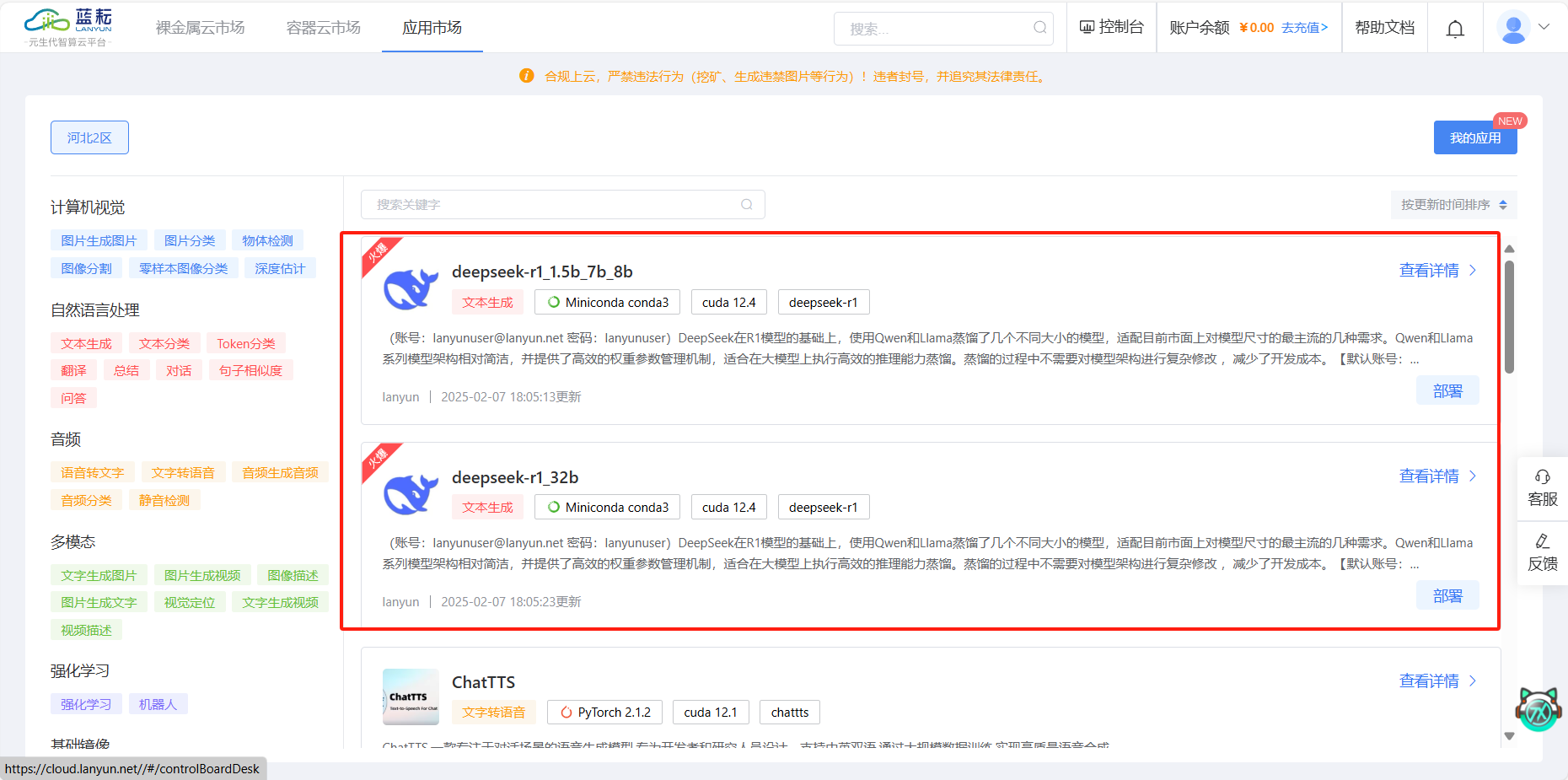The height and width of the screenshot is (780, 1568).
Task: Select the 静音检测 tag
Action: click(164, 500)
